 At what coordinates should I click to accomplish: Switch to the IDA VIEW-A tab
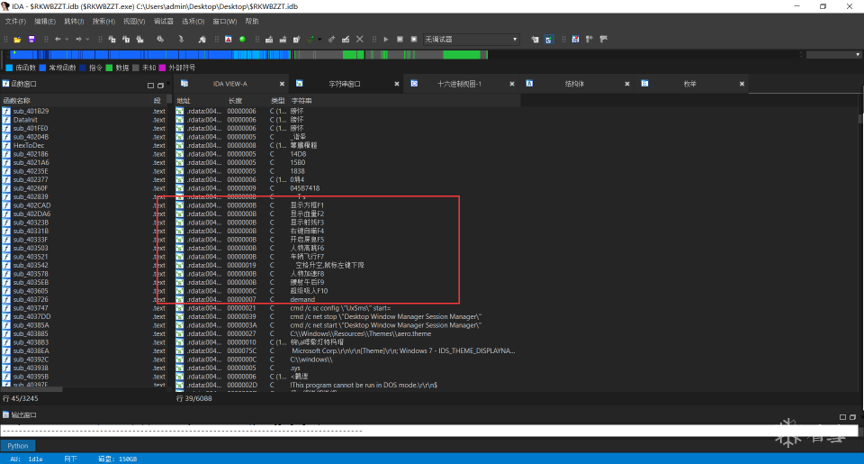tap(230, 84)
